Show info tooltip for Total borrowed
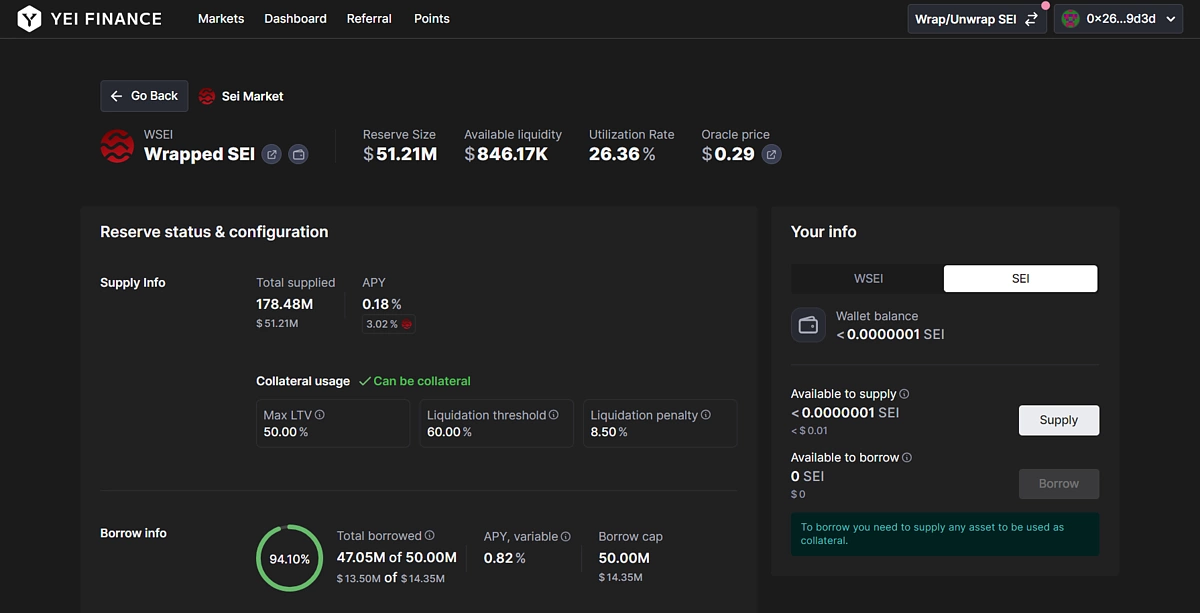Image resolution: width=1200 pixels, height=613 pixels. click(x=430, y=535)
